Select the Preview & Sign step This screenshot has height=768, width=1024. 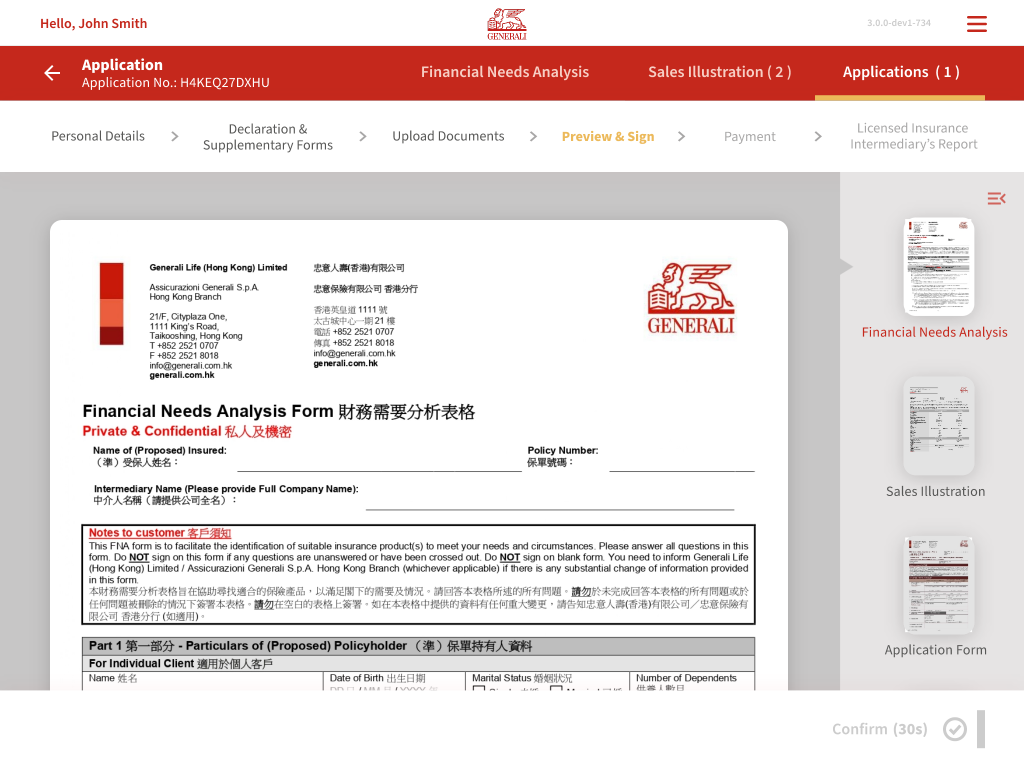pos(608,136)
